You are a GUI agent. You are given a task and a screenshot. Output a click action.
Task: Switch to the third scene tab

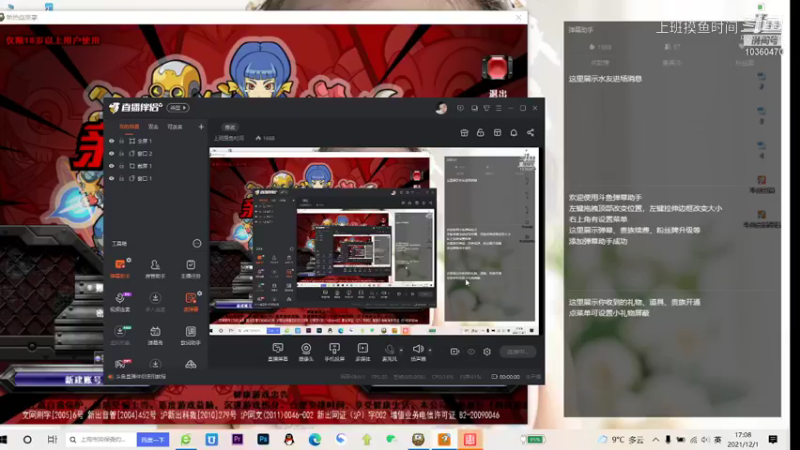(x=175, y=127)
